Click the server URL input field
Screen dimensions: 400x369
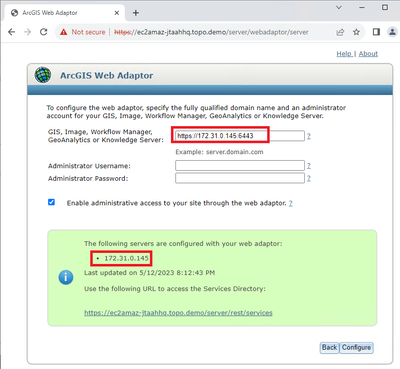pyautogui.click(x=240, y=136)
